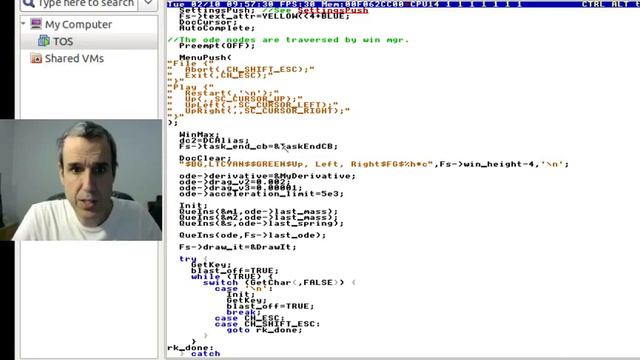
Task: Click 'QueIns(&m1,ode->last_mass);' line
Action: (258, 211)
